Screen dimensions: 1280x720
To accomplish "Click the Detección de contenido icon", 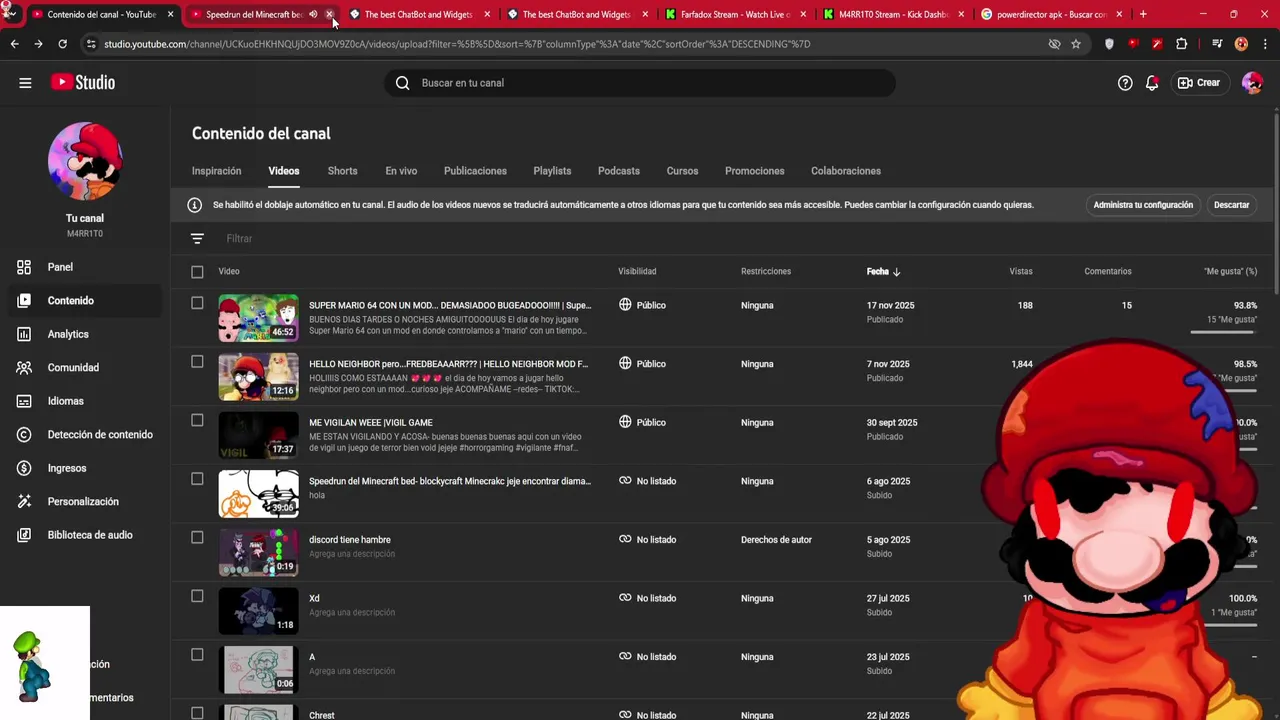I will pyautogui.click(x=24, y=434).
